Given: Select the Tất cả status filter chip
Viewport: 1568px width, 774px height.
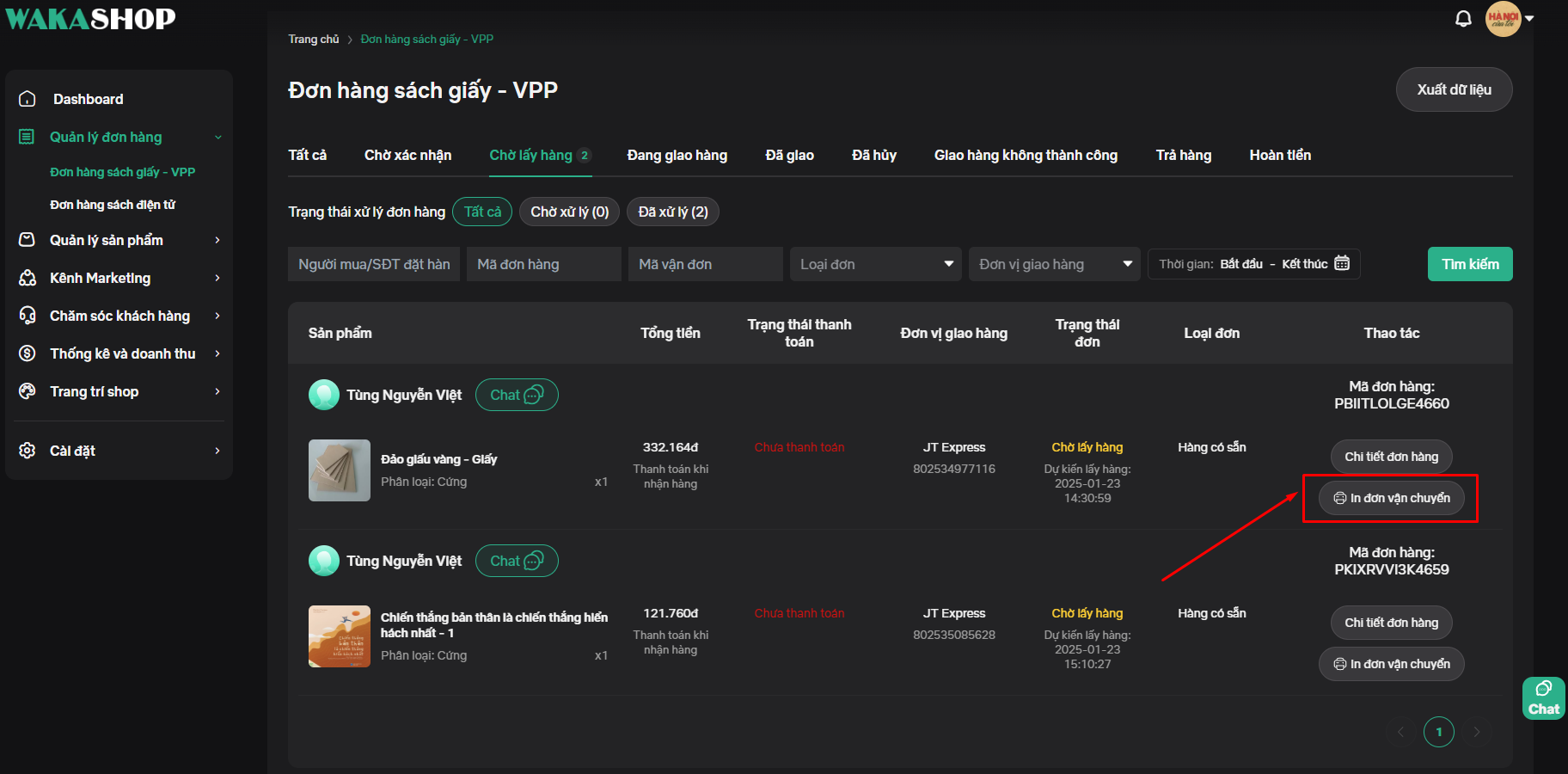Looking at the screenshot, I should click(482, 212).
